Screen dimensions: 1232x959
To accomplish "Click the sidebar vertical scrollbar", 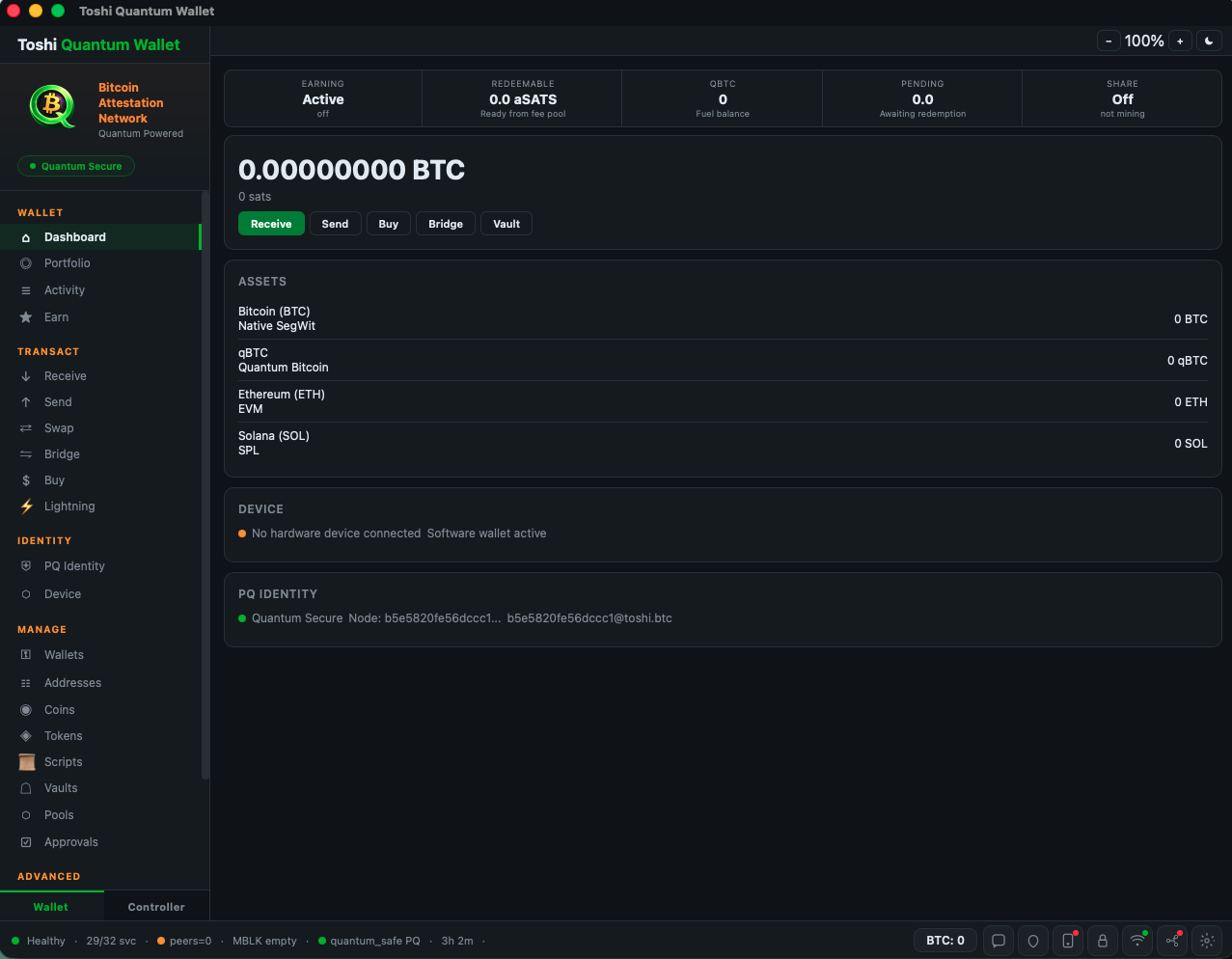I will tap(205, 482).
